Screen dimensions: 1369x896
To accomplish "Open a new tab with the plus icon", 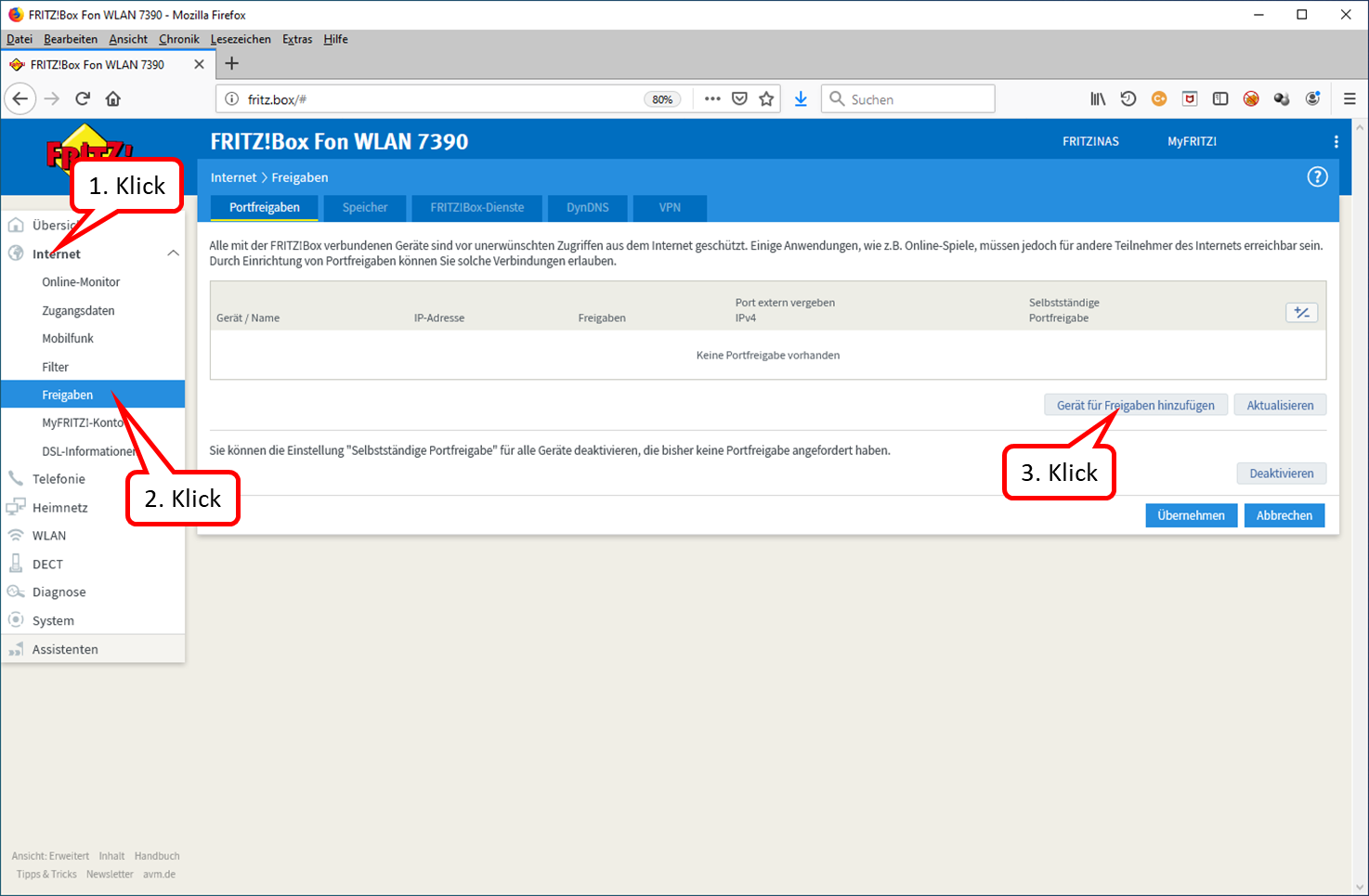I will [x=232, y=63].
